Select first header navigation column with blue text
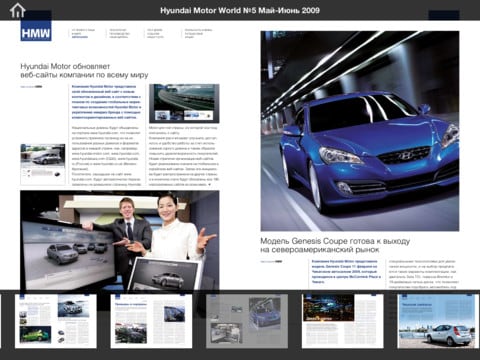 (x=83, y=33)
